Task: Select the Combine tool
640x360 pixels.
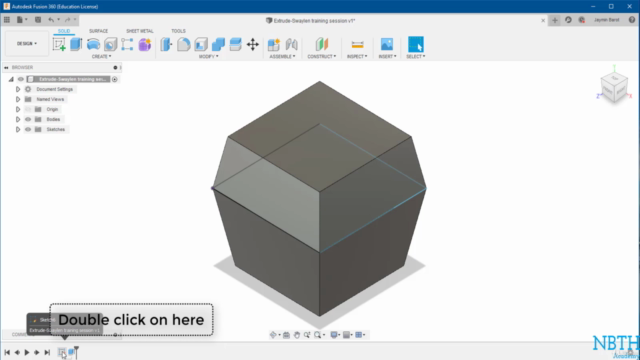Action: tap(218, 44)
